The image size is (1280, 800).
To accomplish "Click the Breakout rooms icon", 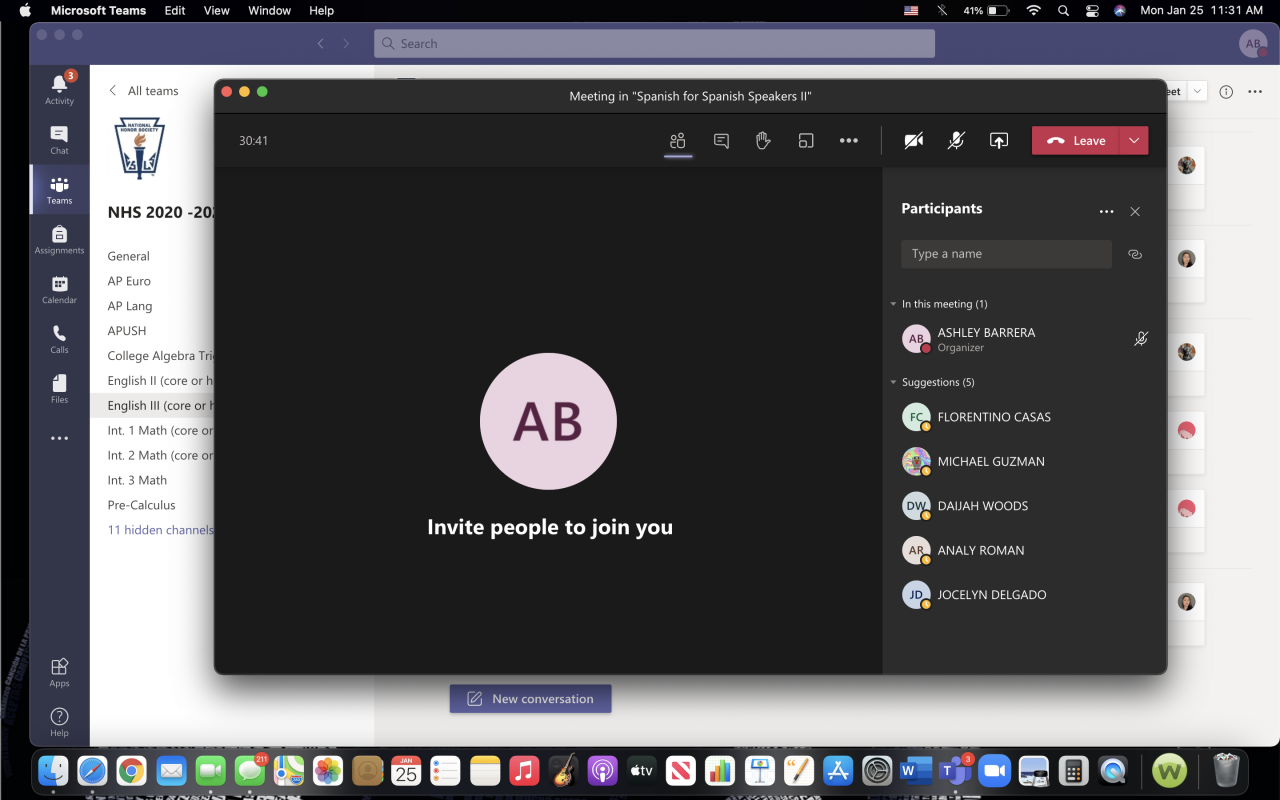I will click(x=806, y=141).
